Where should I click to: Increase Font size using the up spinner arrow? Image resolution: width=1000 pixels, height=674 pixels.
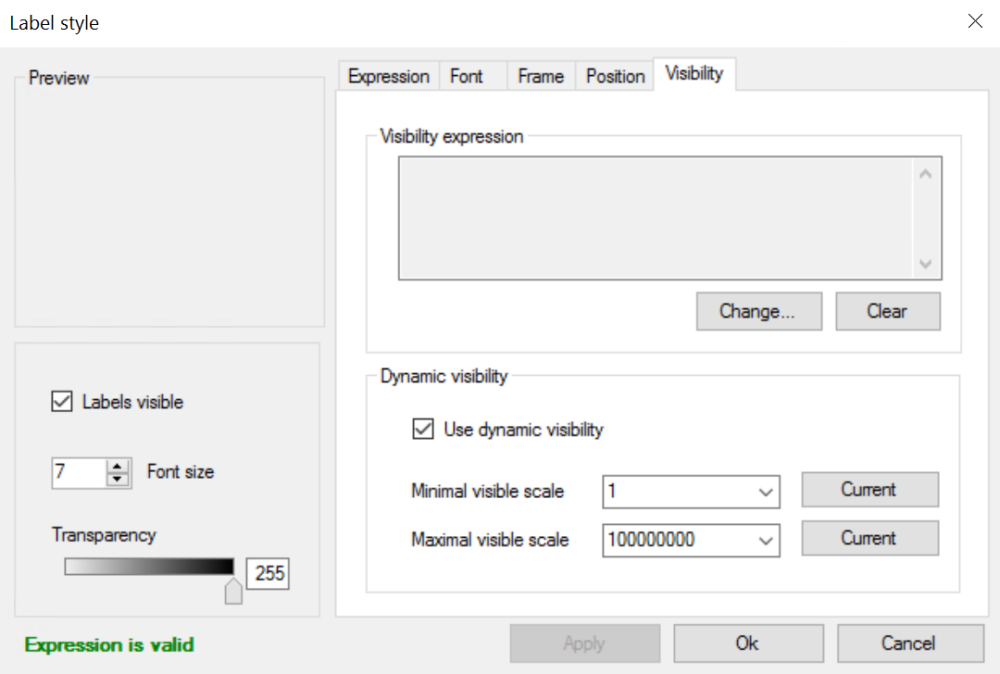(115, 466)
